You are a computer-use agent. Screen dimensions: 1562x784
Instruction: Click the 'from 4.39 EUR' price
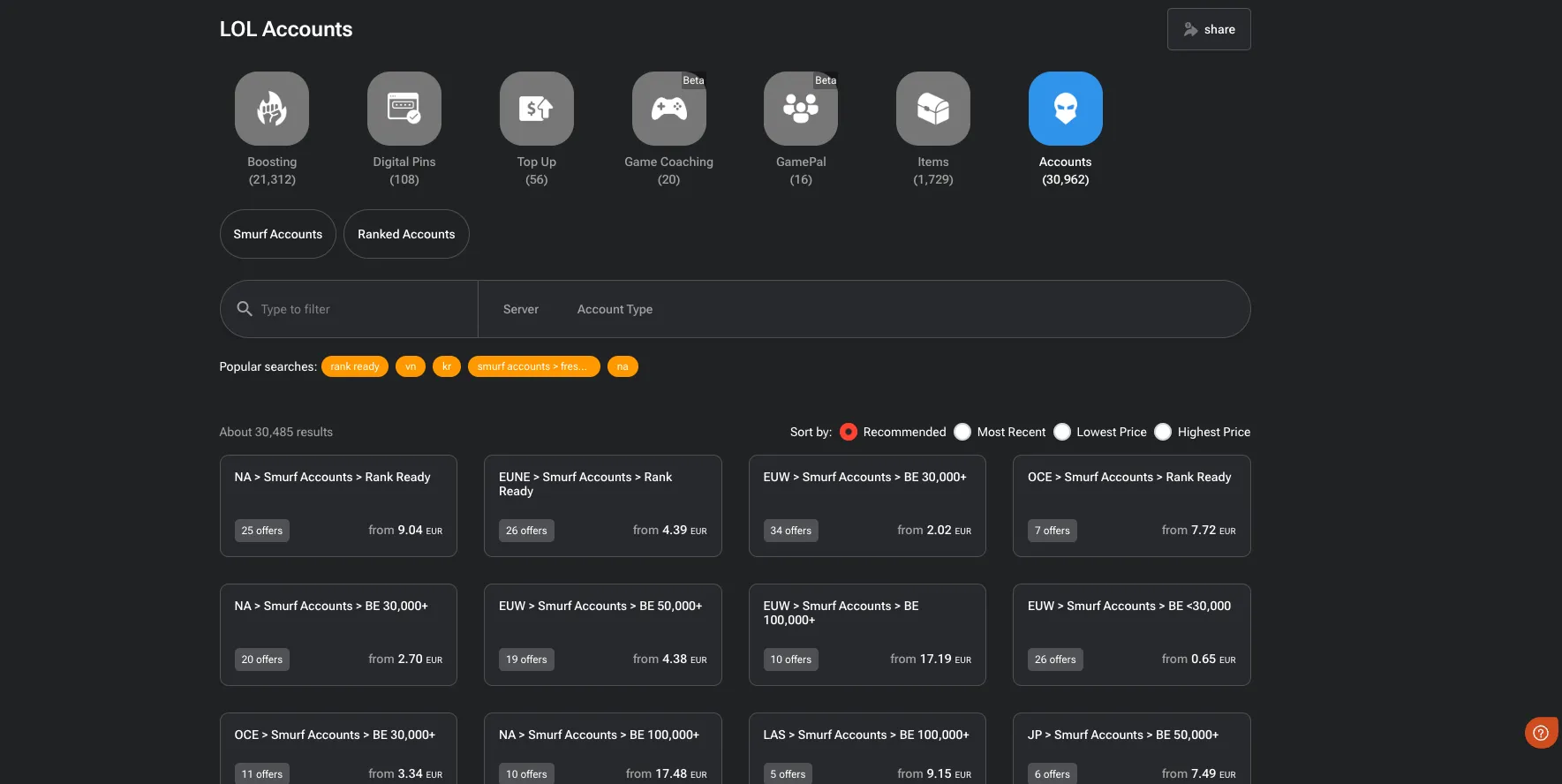[x=670, y=531]
